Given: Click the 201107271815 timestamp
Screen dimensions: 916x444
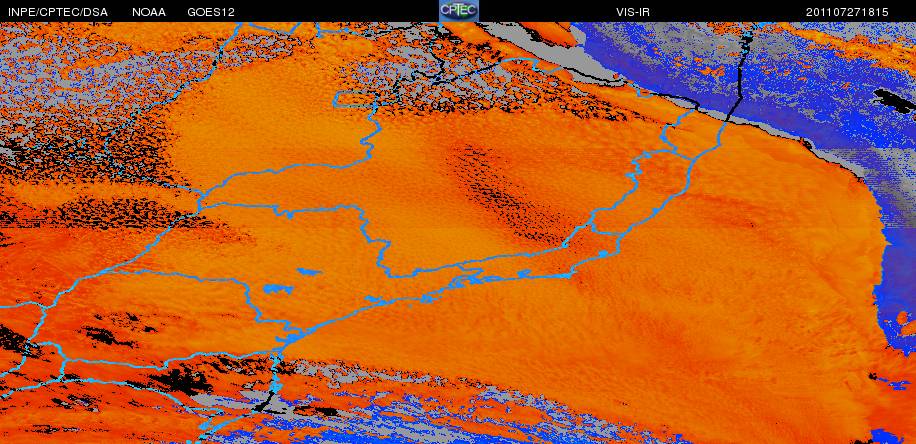Looking at the screenshot, I should 847,12.
